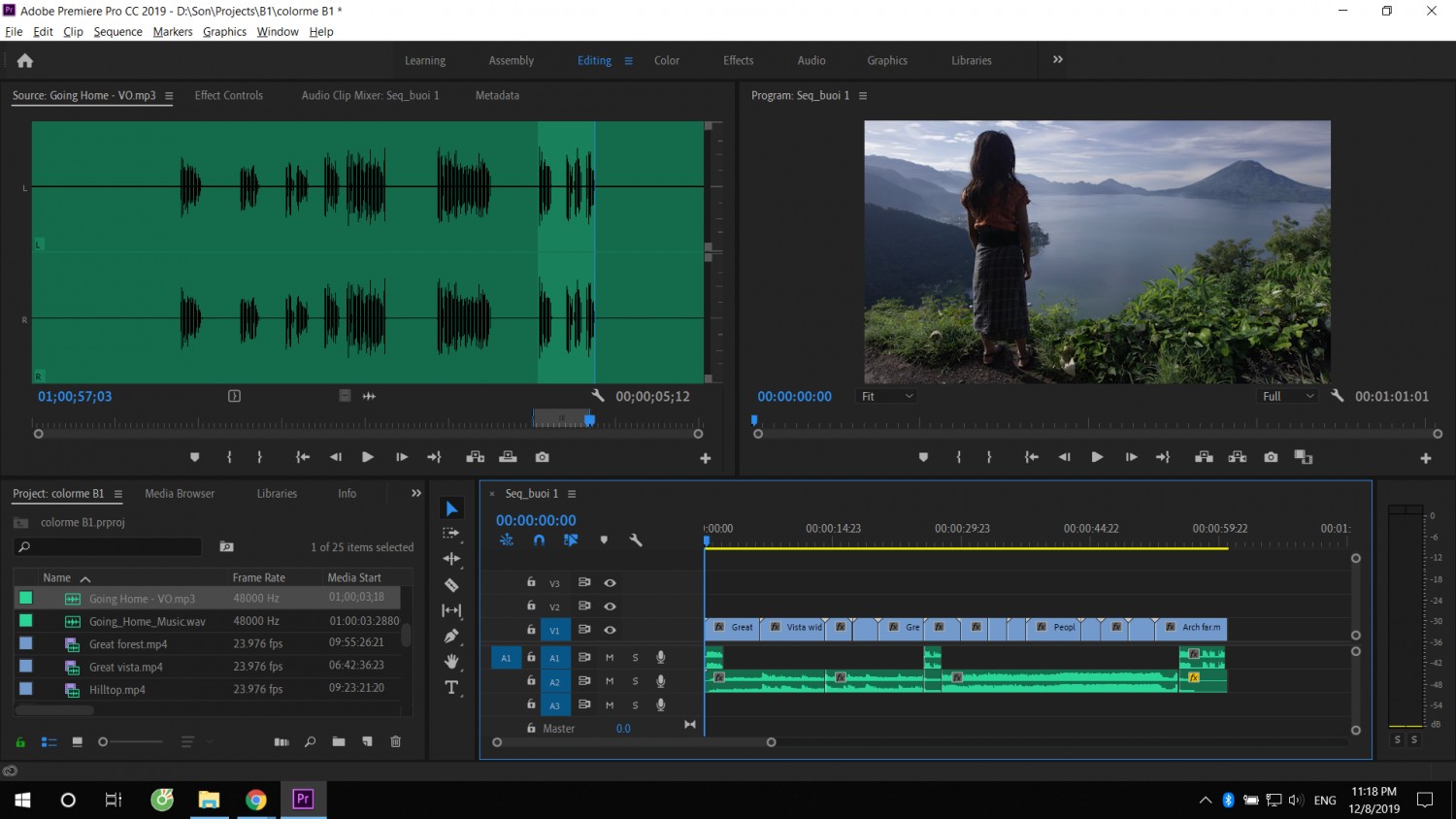This screenshot has height=819, width=1456.
Task: Click the Home icon in workspace bar
Action: (x=25, y=60)
